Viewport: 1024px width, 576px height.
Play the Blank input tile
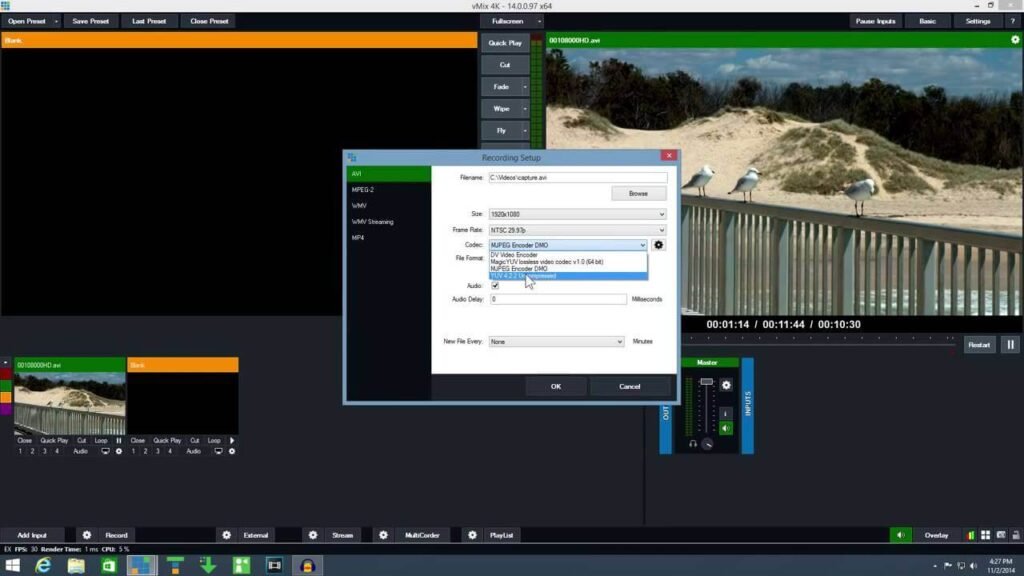pos(232,441)
